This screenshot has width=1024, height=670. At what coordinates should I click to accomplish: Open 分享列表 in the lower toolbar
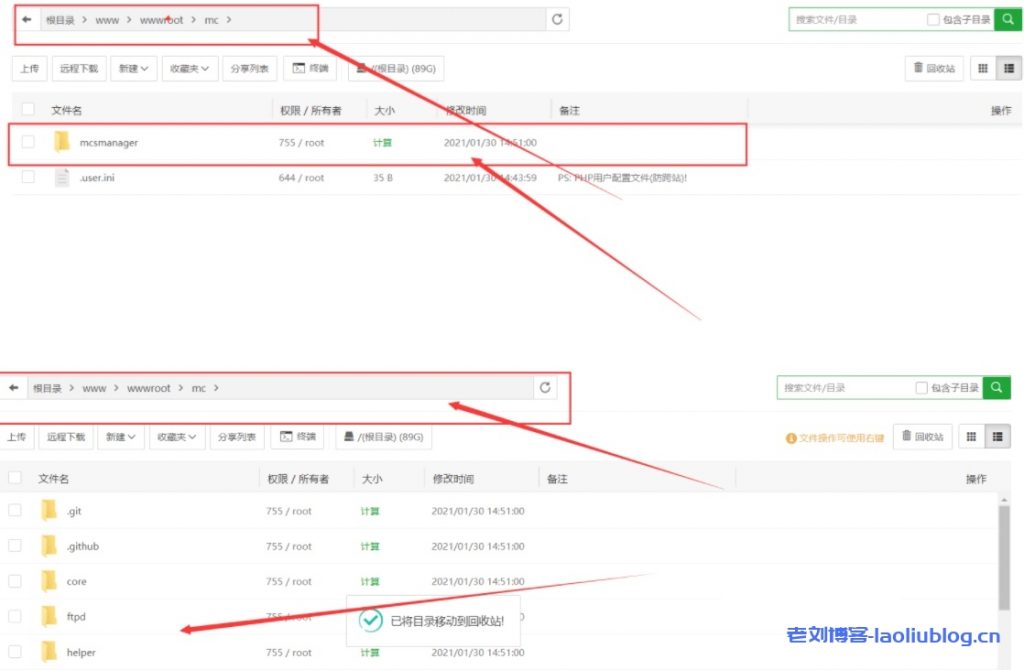click(x=237, y=436)
